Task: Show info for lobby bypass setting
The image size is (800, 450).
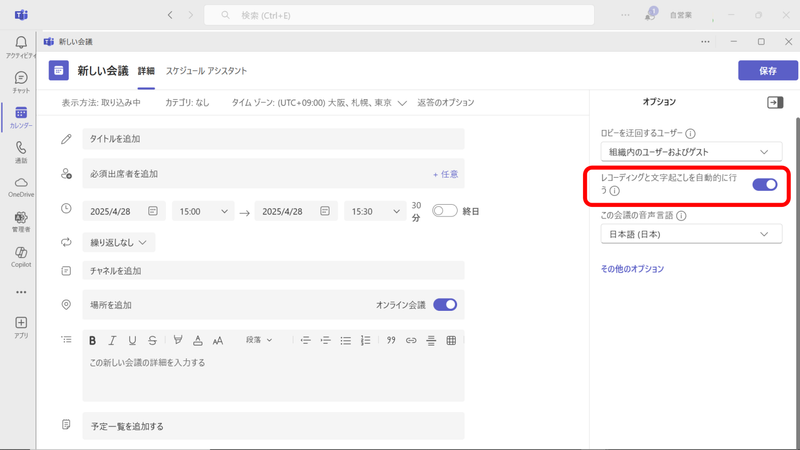Action: (x=690, y=134)
